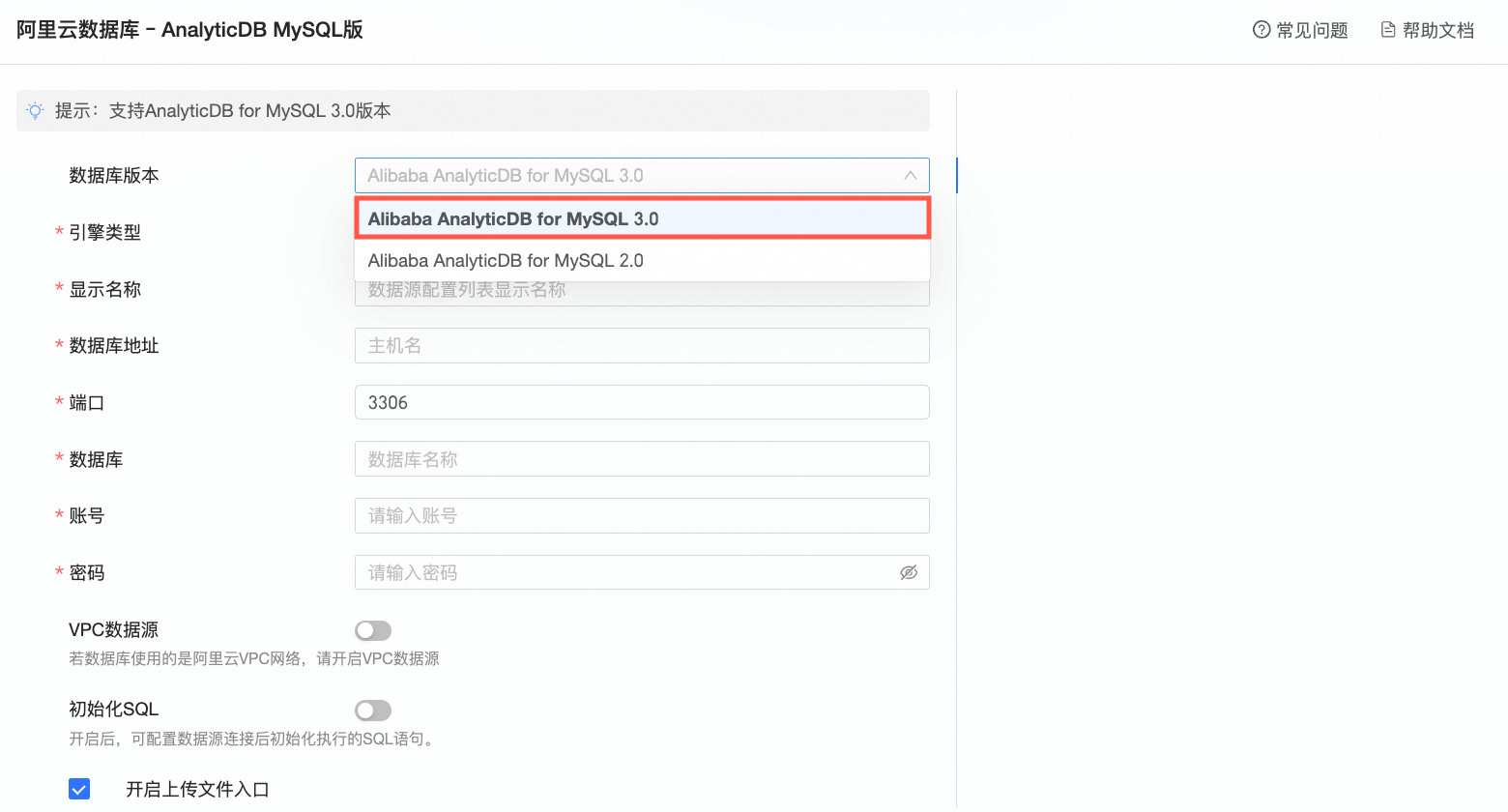Screen dimensions: 1508x812
Task: Click the 端口 field showing 3306
Action: (642, 402)
